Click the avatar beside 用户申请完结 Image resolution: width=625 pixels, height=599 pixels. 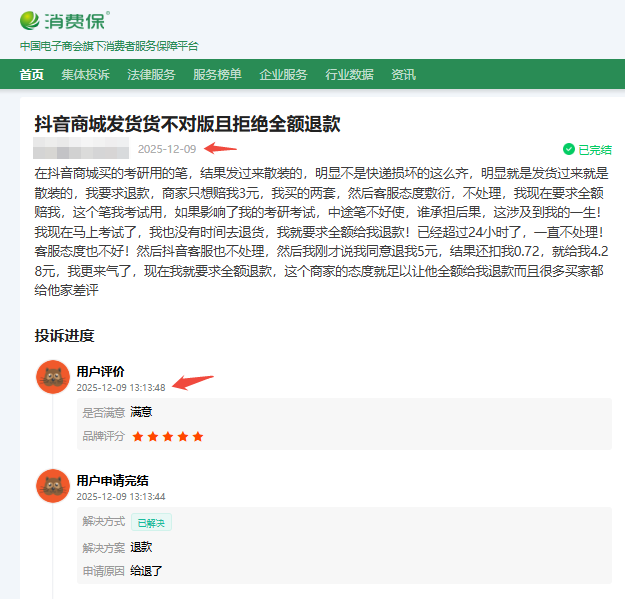[x=52, y=486]
